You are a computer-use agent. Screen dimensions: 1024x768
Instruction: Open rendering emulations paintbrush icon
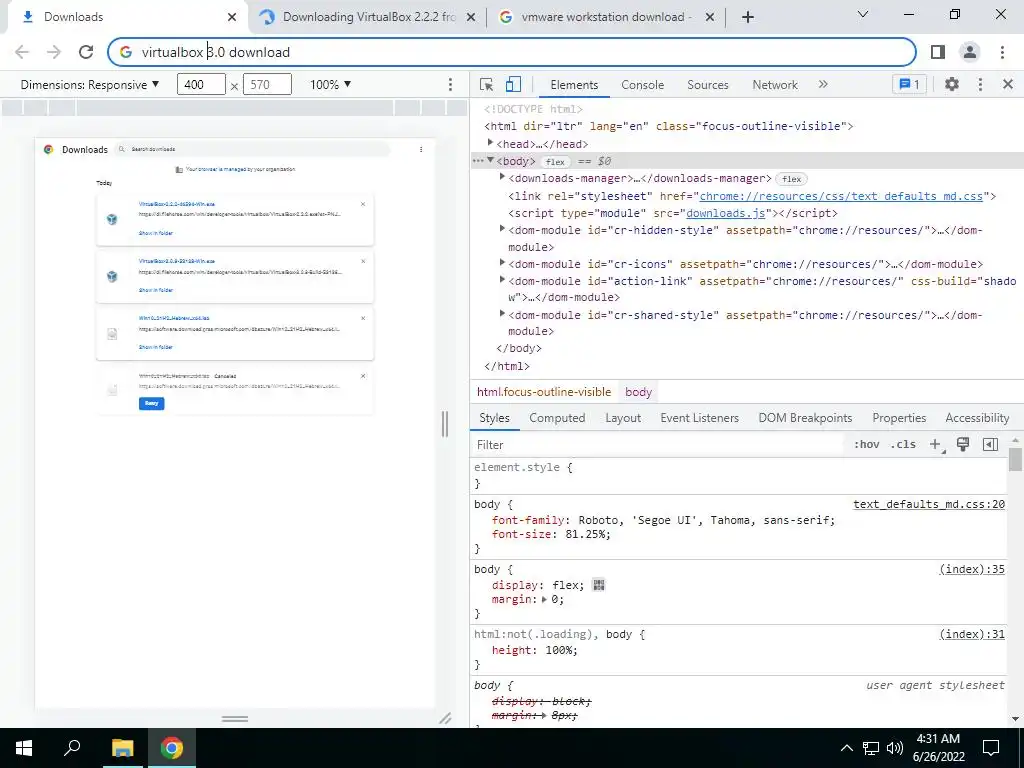point(963,445)
